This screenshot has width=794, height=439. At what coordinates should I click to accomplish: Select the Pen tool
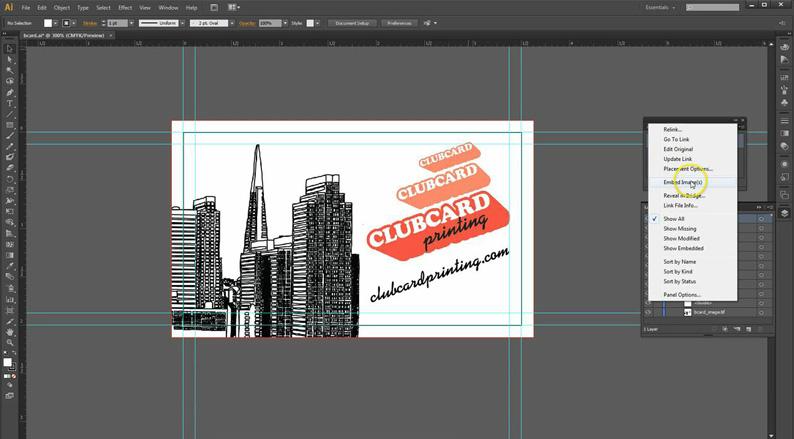point(10,92)
